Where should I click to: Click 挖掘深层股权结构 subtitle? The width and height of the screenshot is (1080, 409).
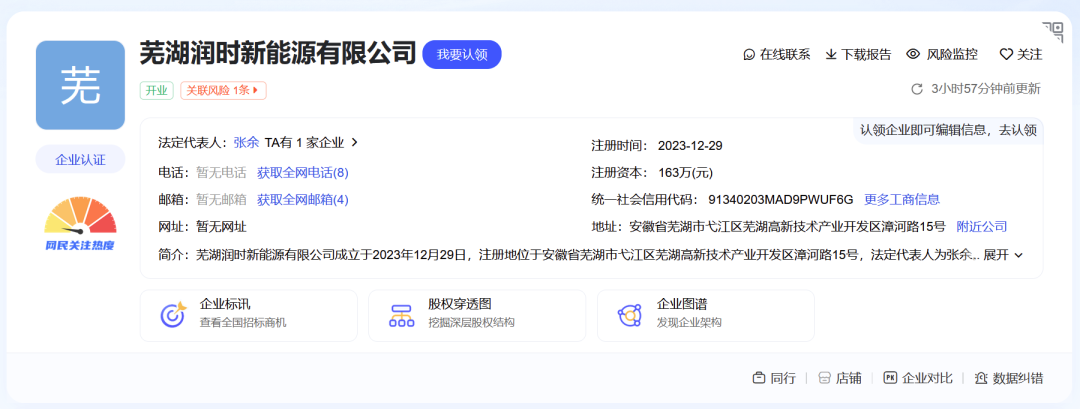[471, 322]
